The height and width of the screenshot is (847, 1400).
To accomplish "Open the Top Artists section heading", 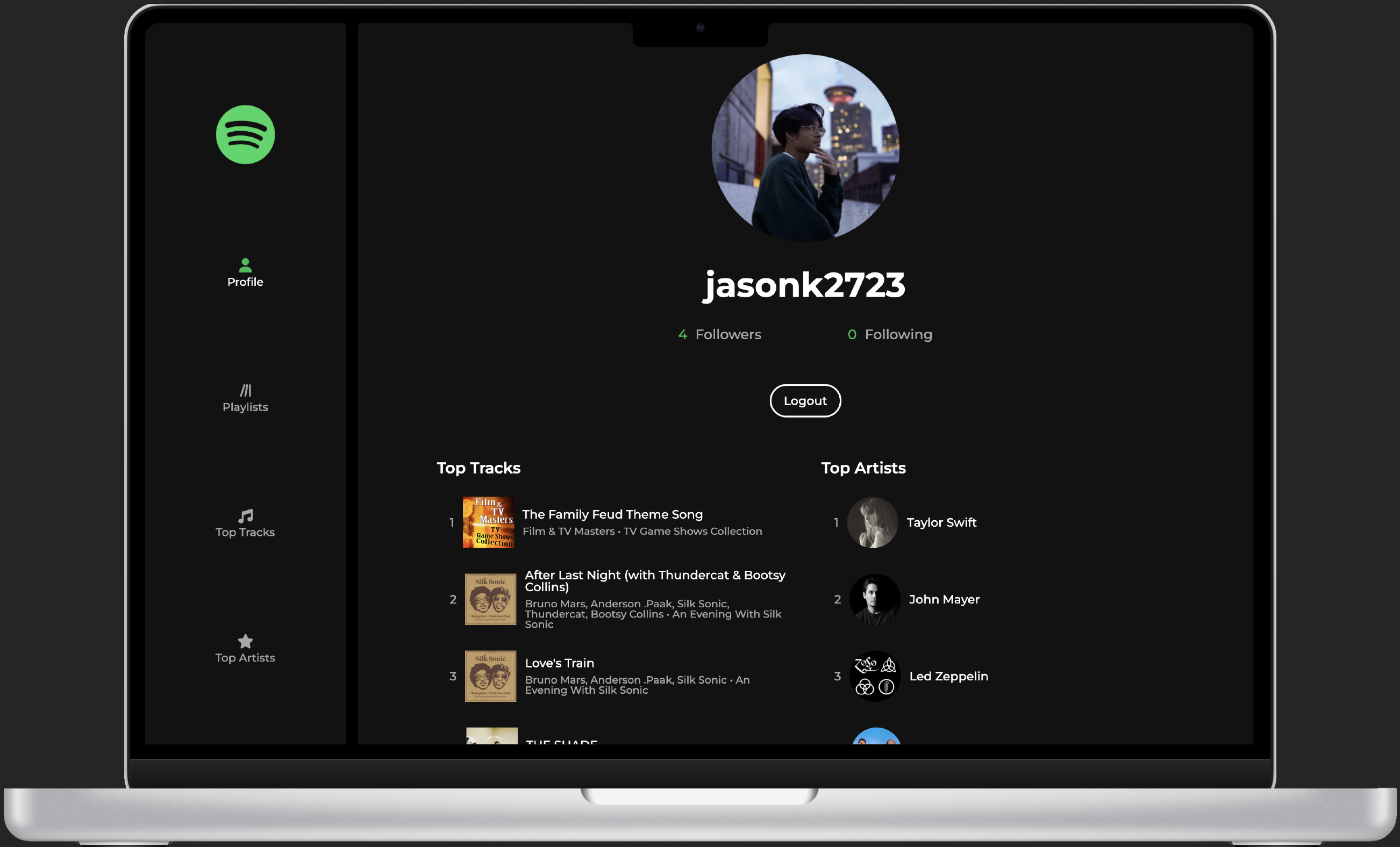I will 863,468.
